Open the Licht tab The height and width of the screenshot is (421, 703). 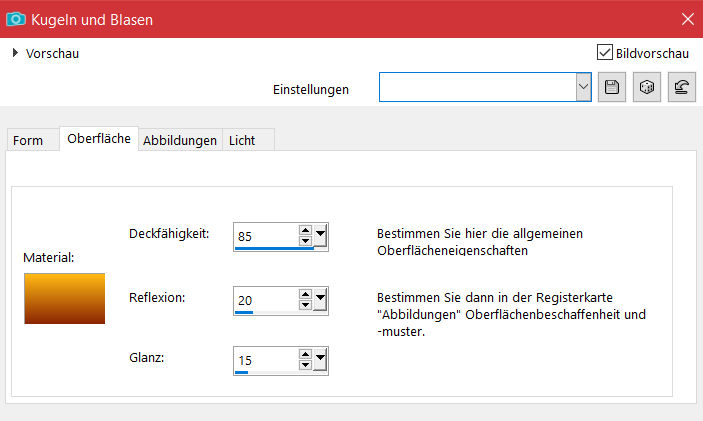[242, 141]
